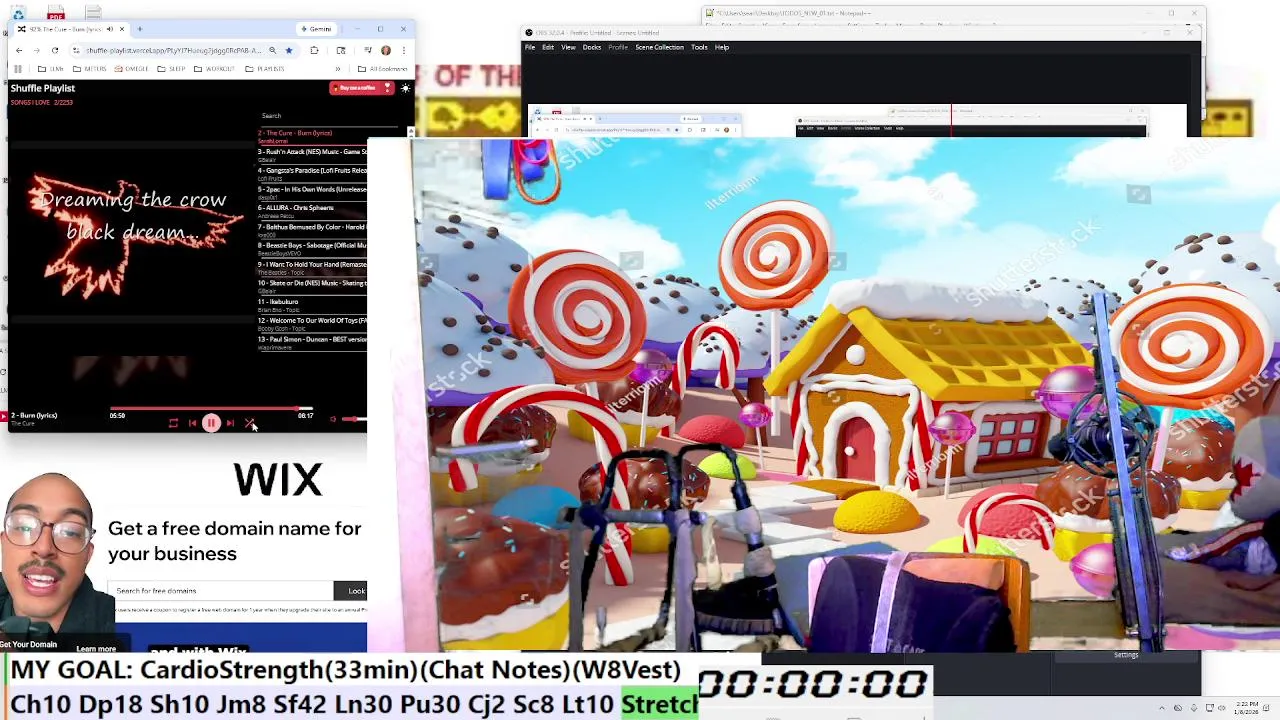Open Chrome's three-dot menu
1280x720 pixels.
click(x=404, y=50)
